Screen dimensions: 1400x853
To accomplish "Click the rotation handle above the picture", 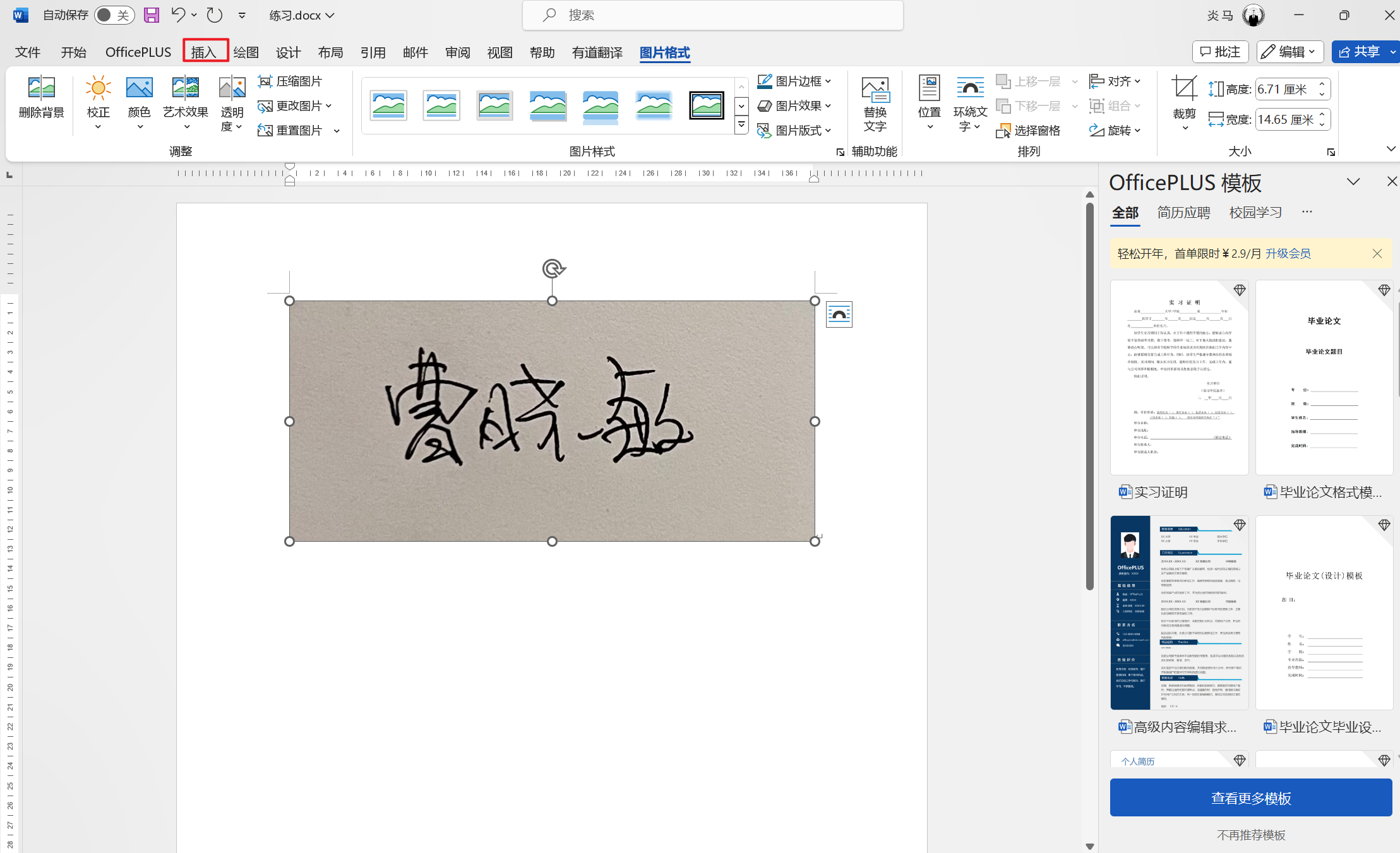I will pyautogui.click(x=553, y=269).
